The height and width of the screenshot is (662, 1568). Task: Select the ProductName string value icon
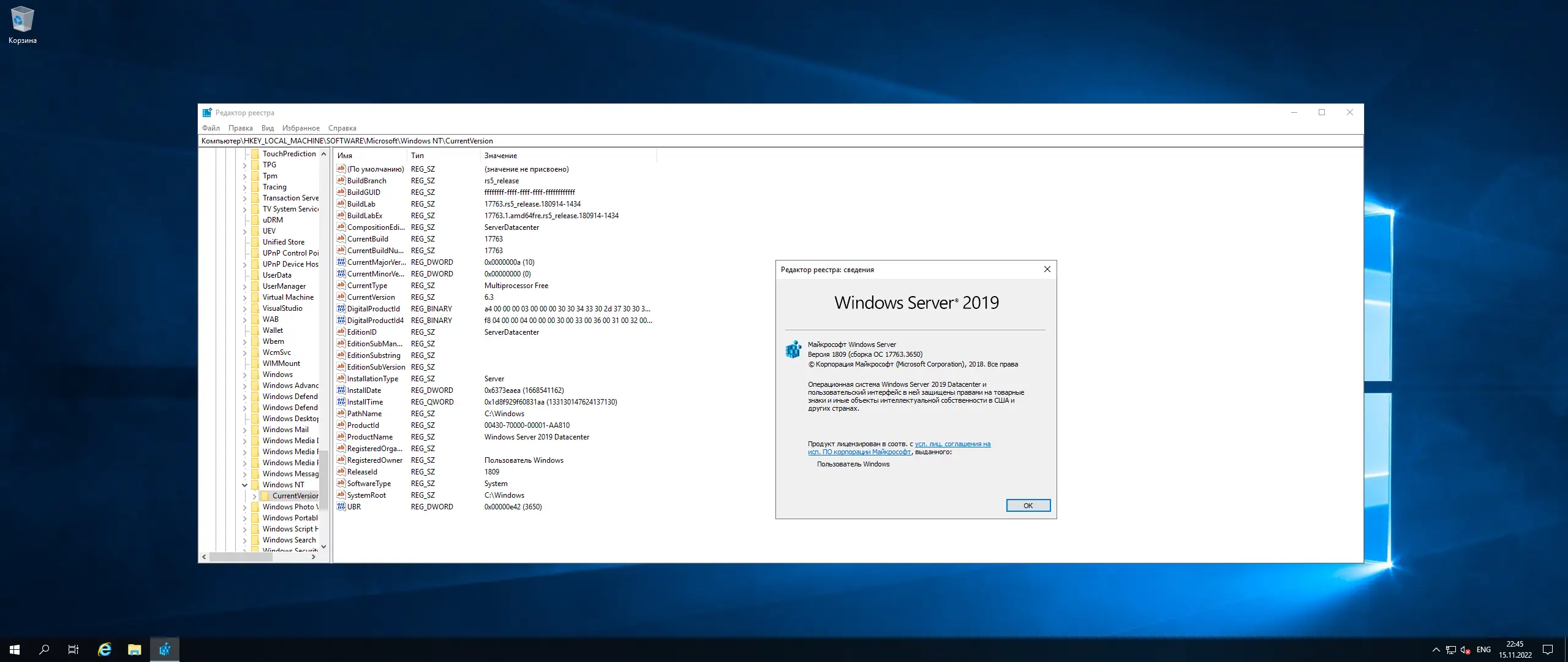(x=341, y=437)
